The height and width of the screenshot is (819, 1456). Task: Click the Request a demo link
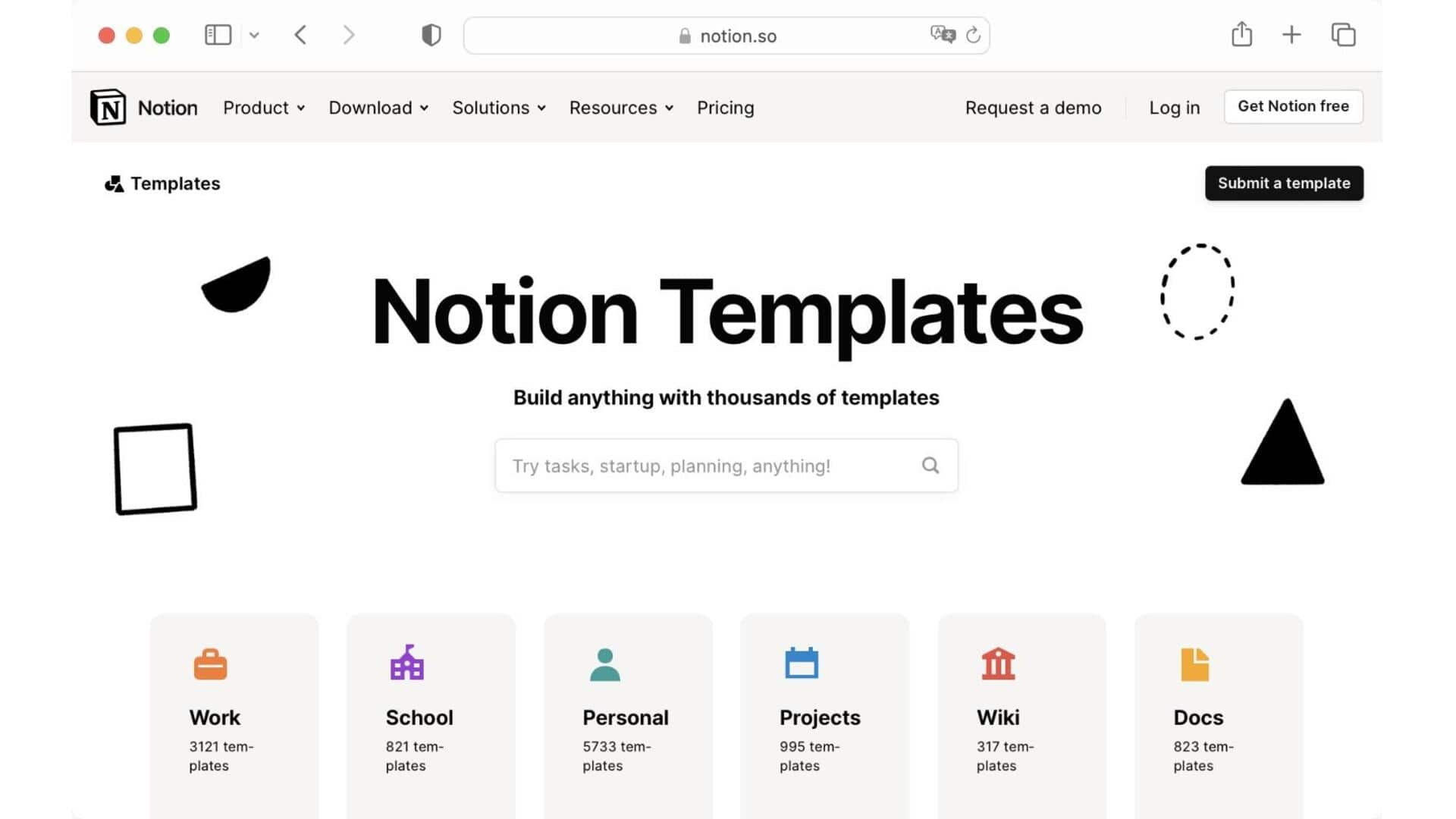pos(1033,107)
